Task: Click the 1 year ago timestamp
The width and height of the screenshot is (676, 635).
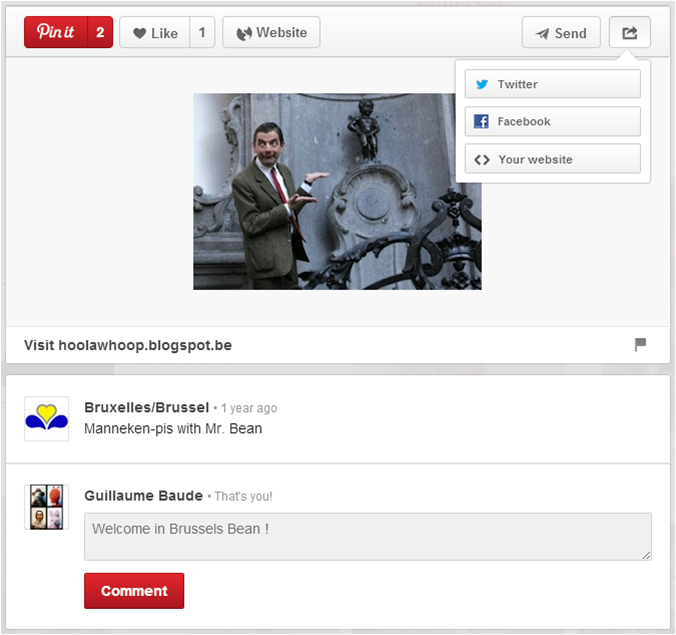Action: pos(249,408)
